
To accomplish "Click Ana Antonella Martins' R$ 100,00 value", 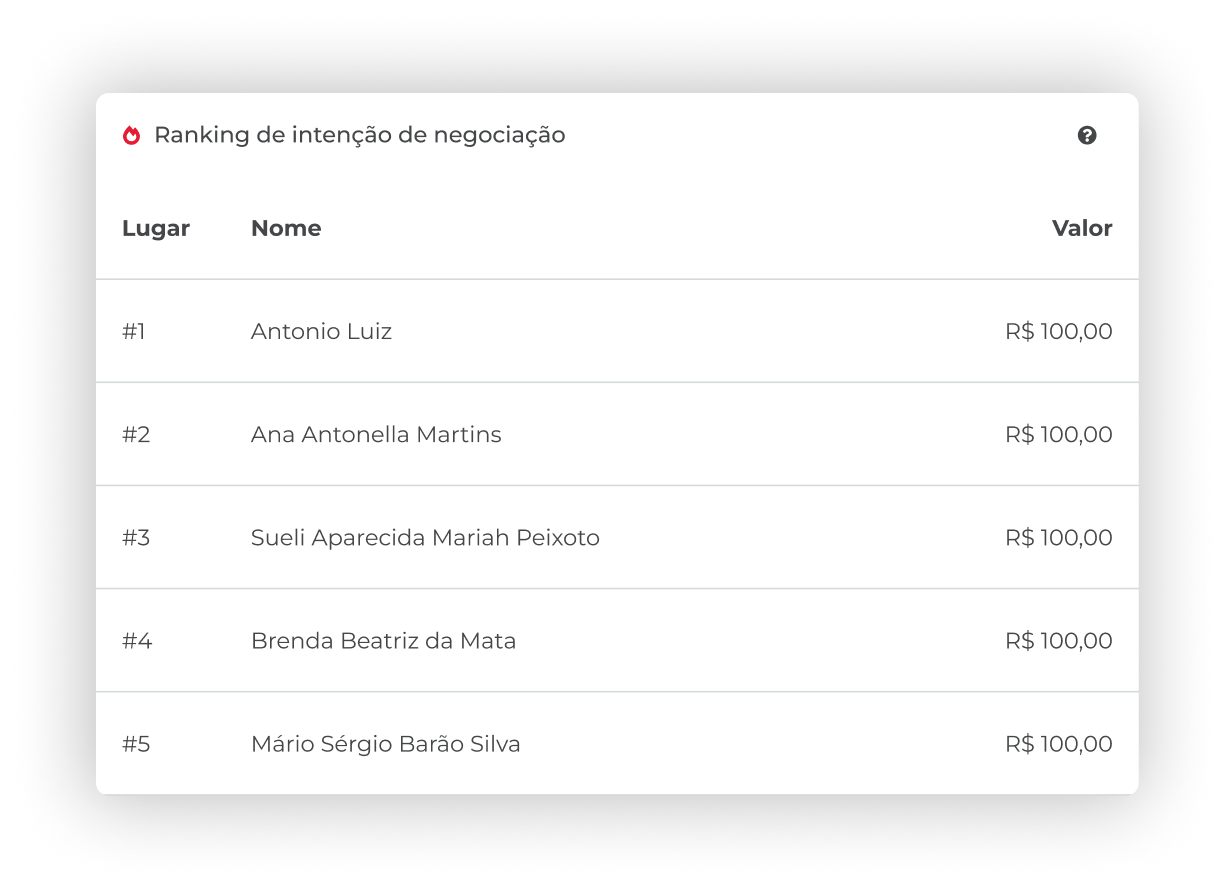I will [x=1059, y=434].
